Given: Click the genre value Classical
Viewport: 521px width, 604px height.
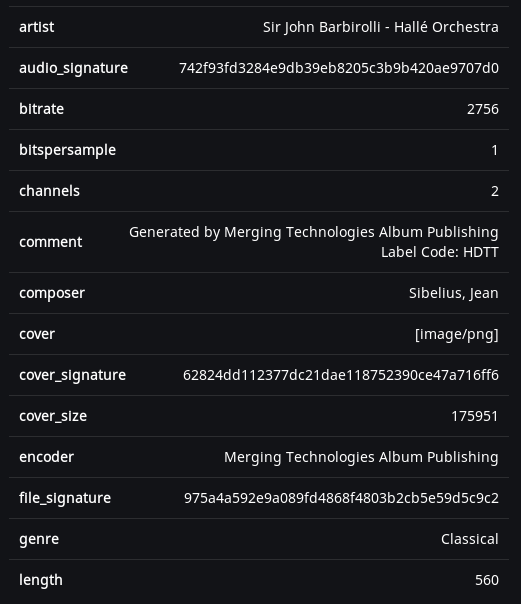Looking at the screenshot, I should 469,539.
